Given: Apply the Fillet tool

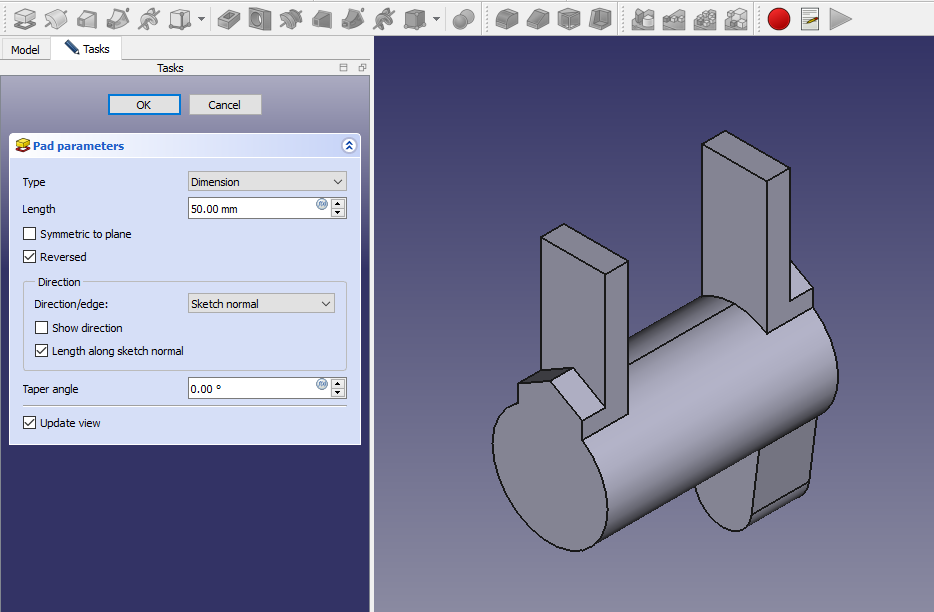Looking at the screenshot, I should tap(508, 18).
